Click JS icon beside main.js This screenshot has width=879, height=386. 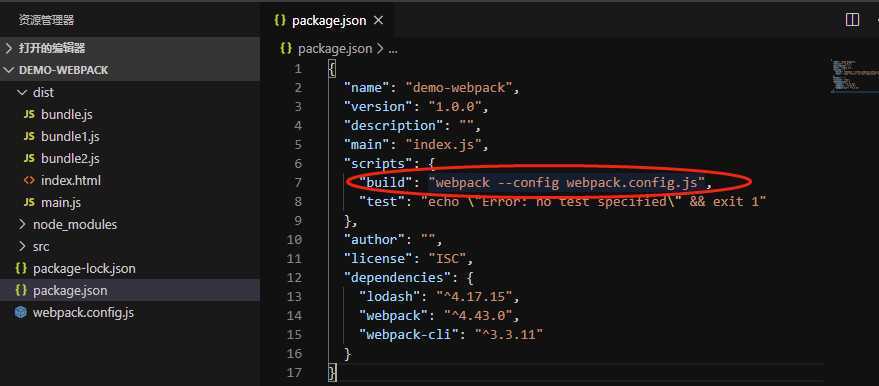29,203
